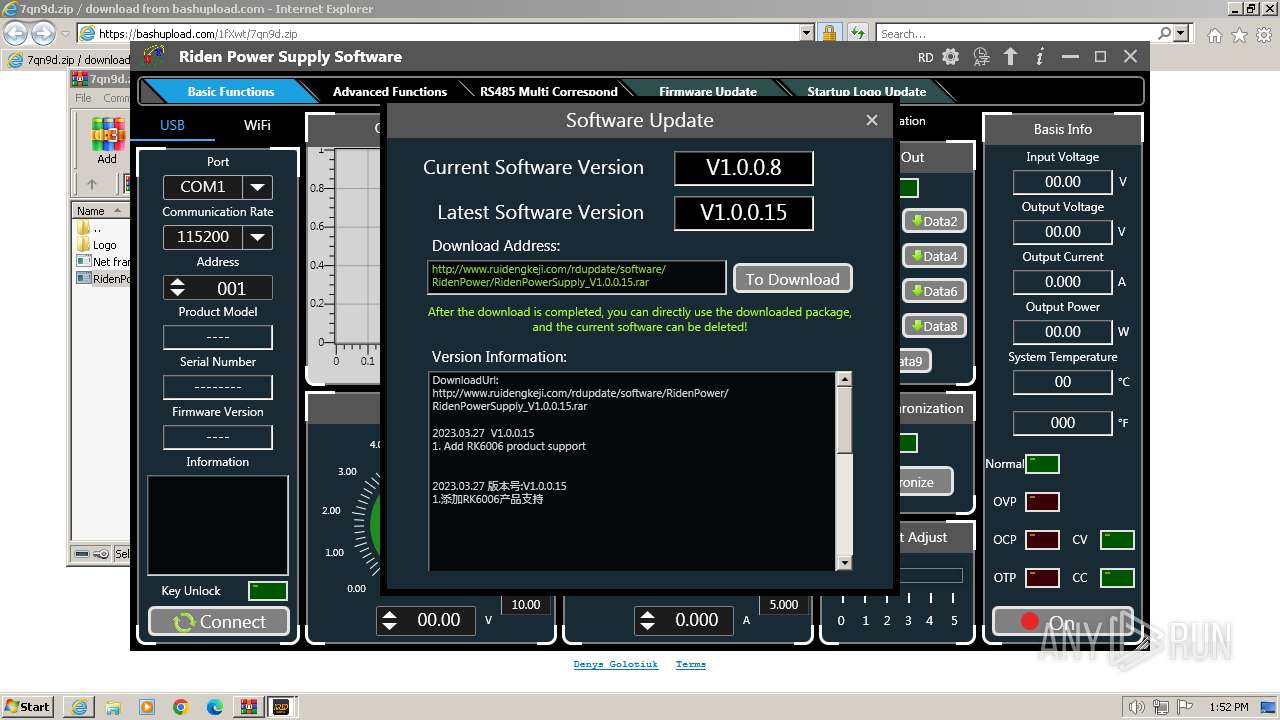Click To Download button
Image resolution: width=1280 pixels, height=720 pixels.
click(792, 279)
